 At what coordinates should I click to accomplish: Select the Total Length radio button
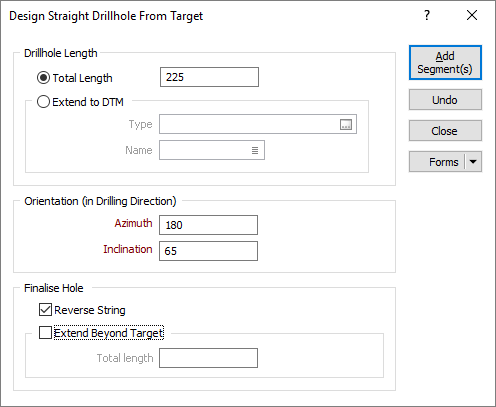tap(43, 78)
